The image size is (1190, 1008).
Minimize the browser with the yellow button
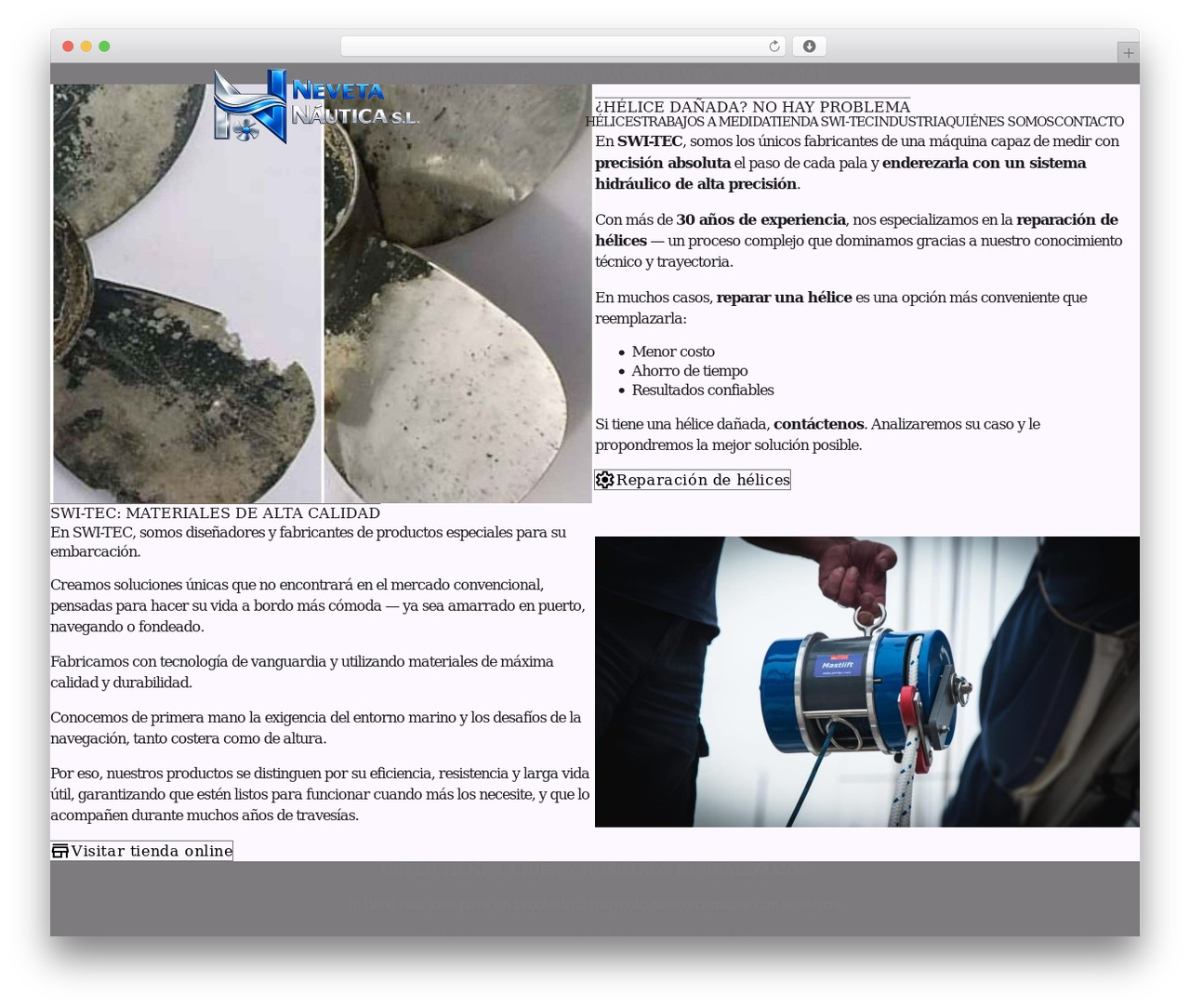point(86,46)
